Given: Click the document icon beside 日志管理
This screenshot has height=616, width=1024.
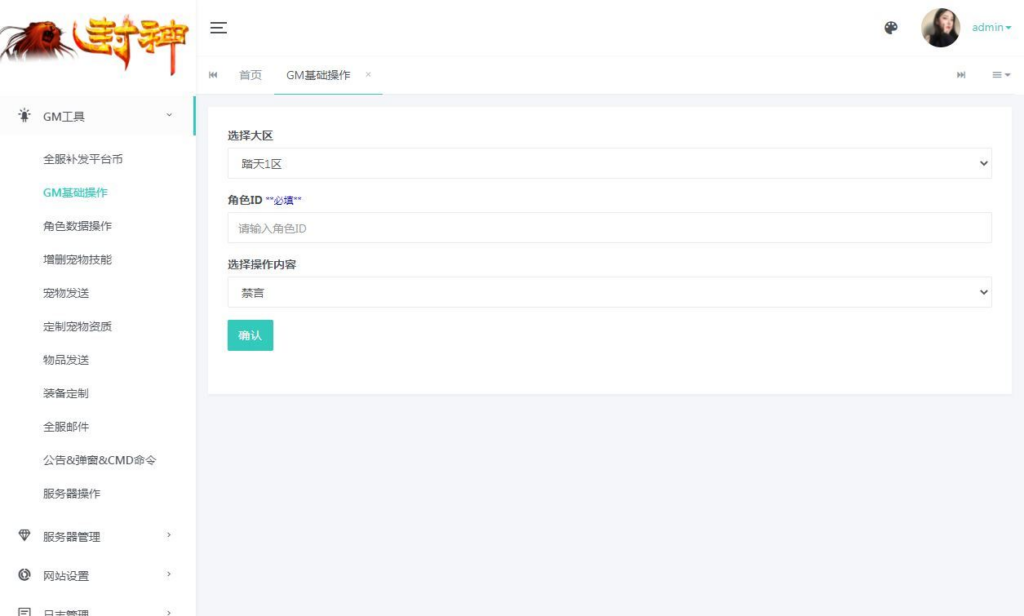Looking at the screenshot, I should click(x=23, y=611).
